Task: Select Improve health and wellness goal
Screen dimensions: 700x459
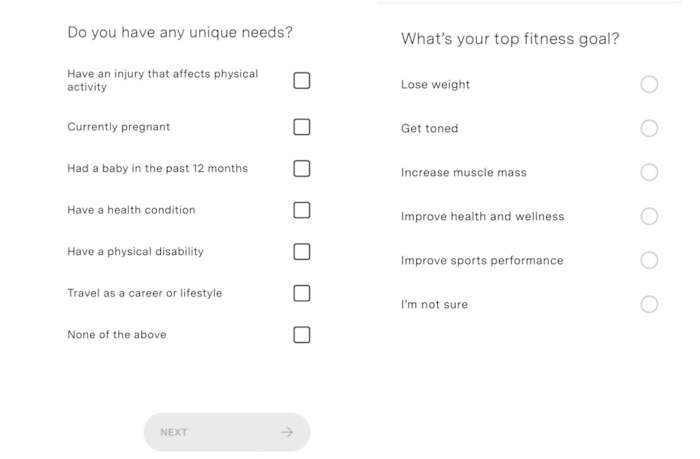Action: coord(649,216)
